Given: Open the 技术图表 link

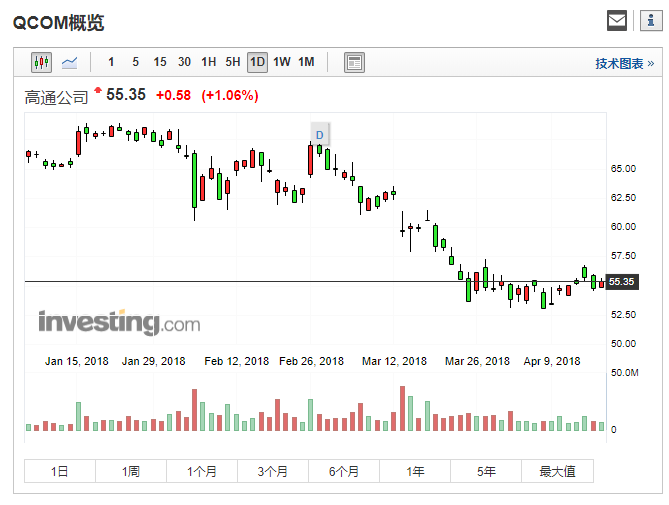Looking at the screenshot, I should point(625,64).
